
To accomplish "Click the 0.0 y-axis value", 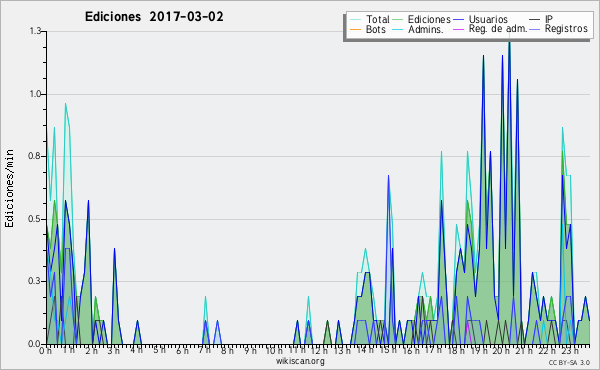I will point(35,344).
